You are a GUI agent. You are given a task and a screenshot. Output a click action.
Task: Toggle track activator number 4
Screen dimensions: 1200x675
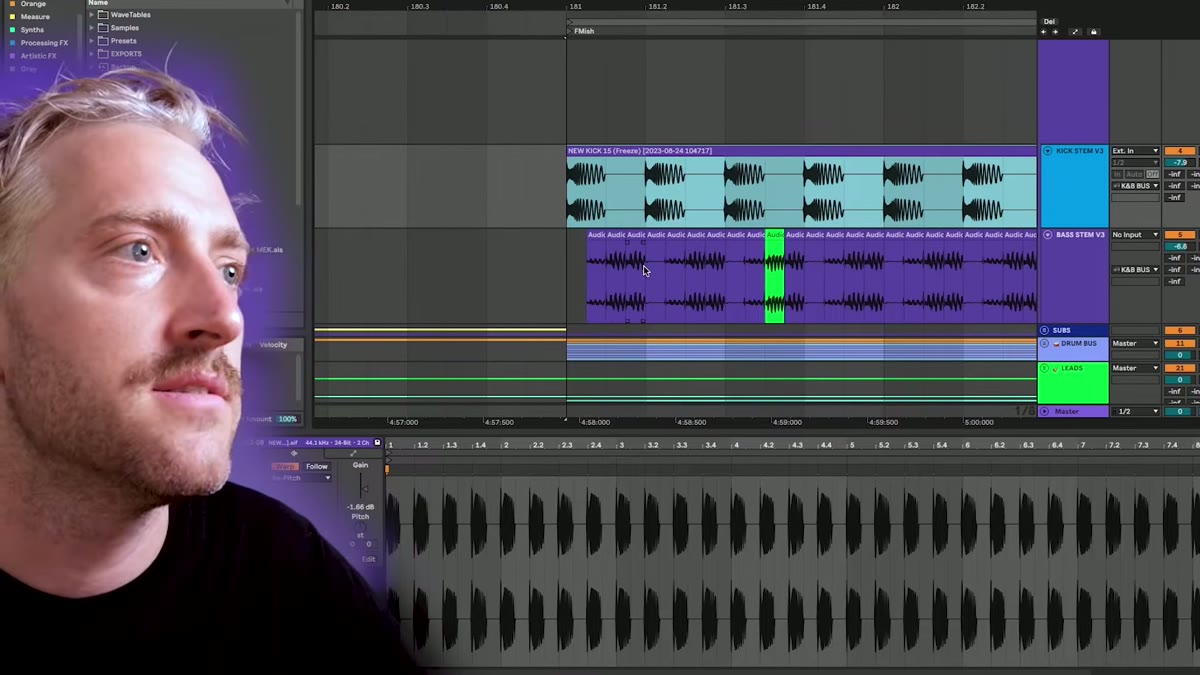point(1180,151)
